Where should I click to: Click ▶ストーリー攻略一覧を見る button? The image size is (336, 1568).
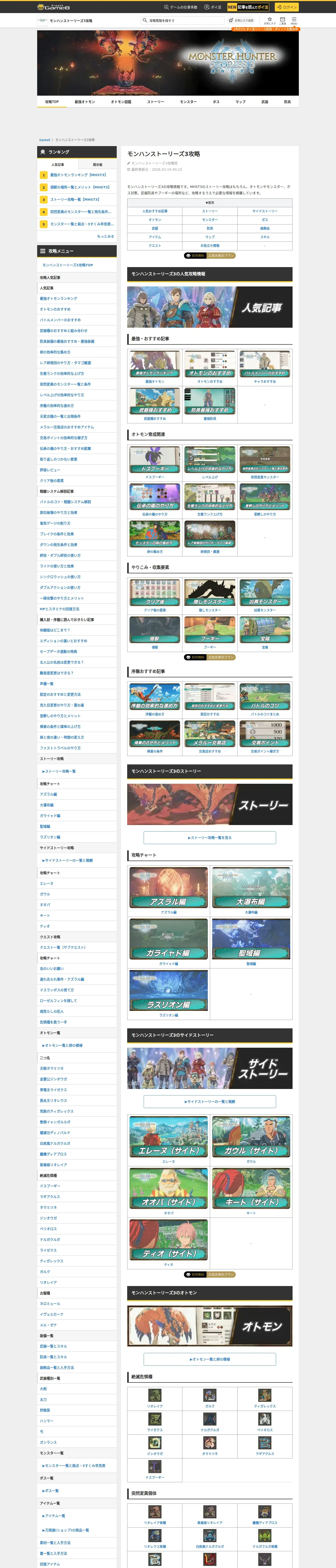coord(210,838)
